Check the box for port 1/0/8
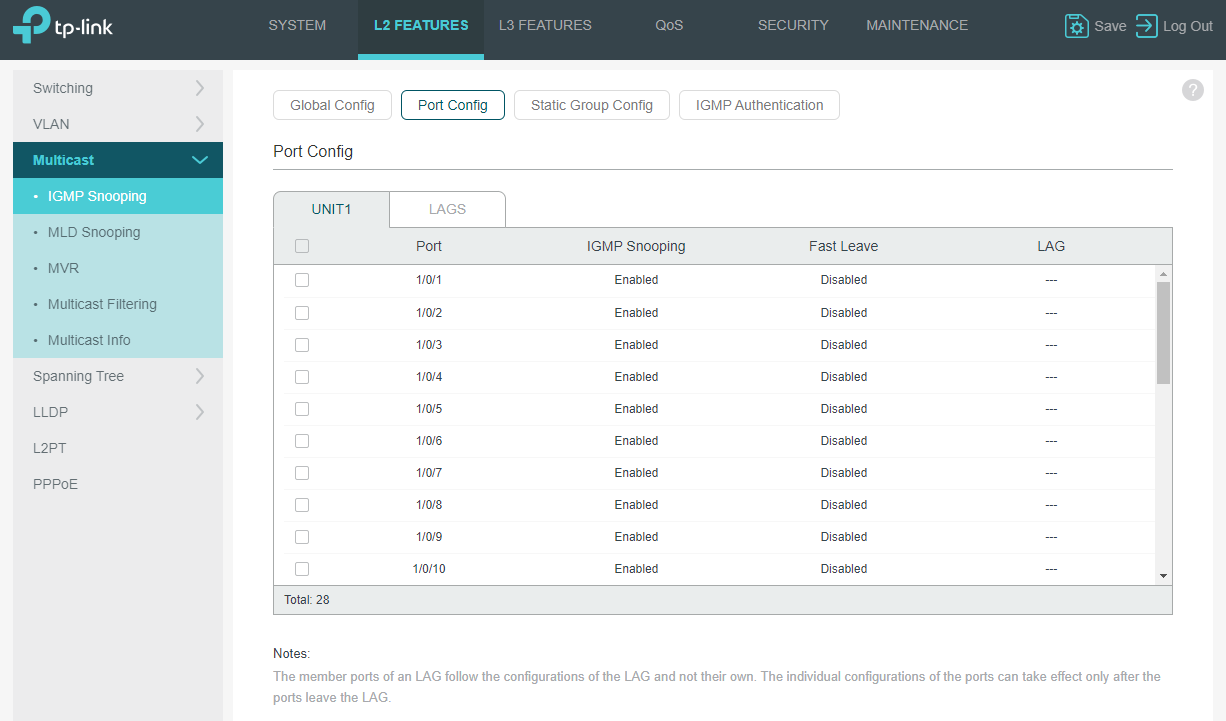This screenshot has height=721, width=1226. coord(302,505)
